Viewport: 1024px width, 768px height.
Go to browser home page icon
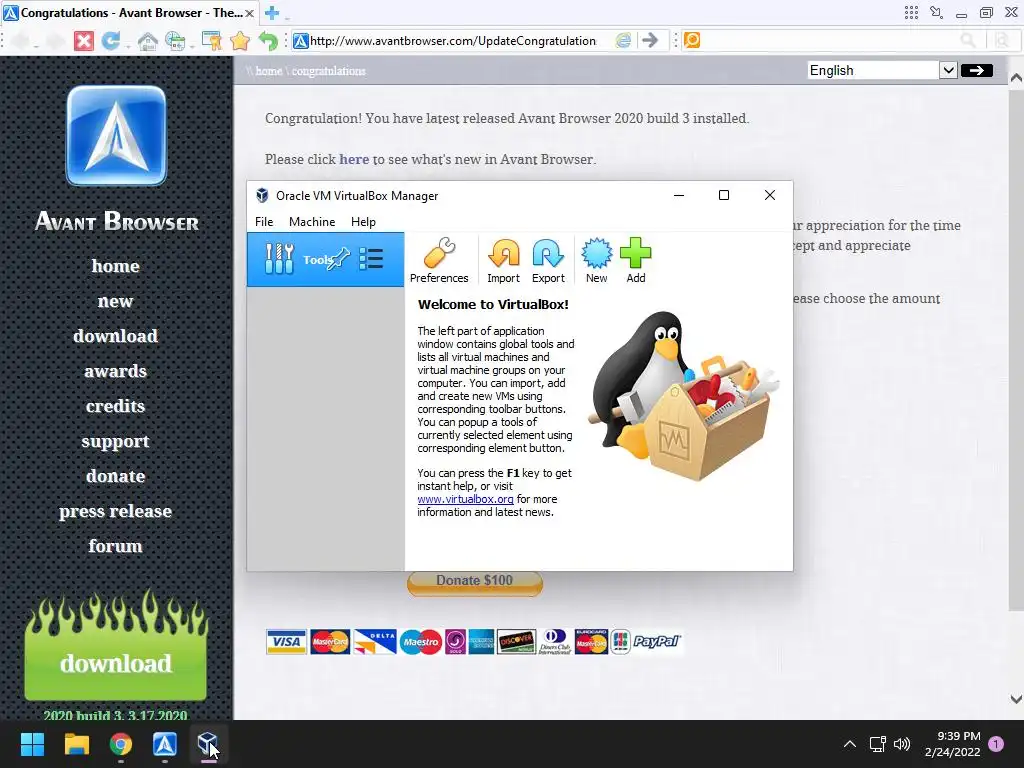click(x=148, y=40)
